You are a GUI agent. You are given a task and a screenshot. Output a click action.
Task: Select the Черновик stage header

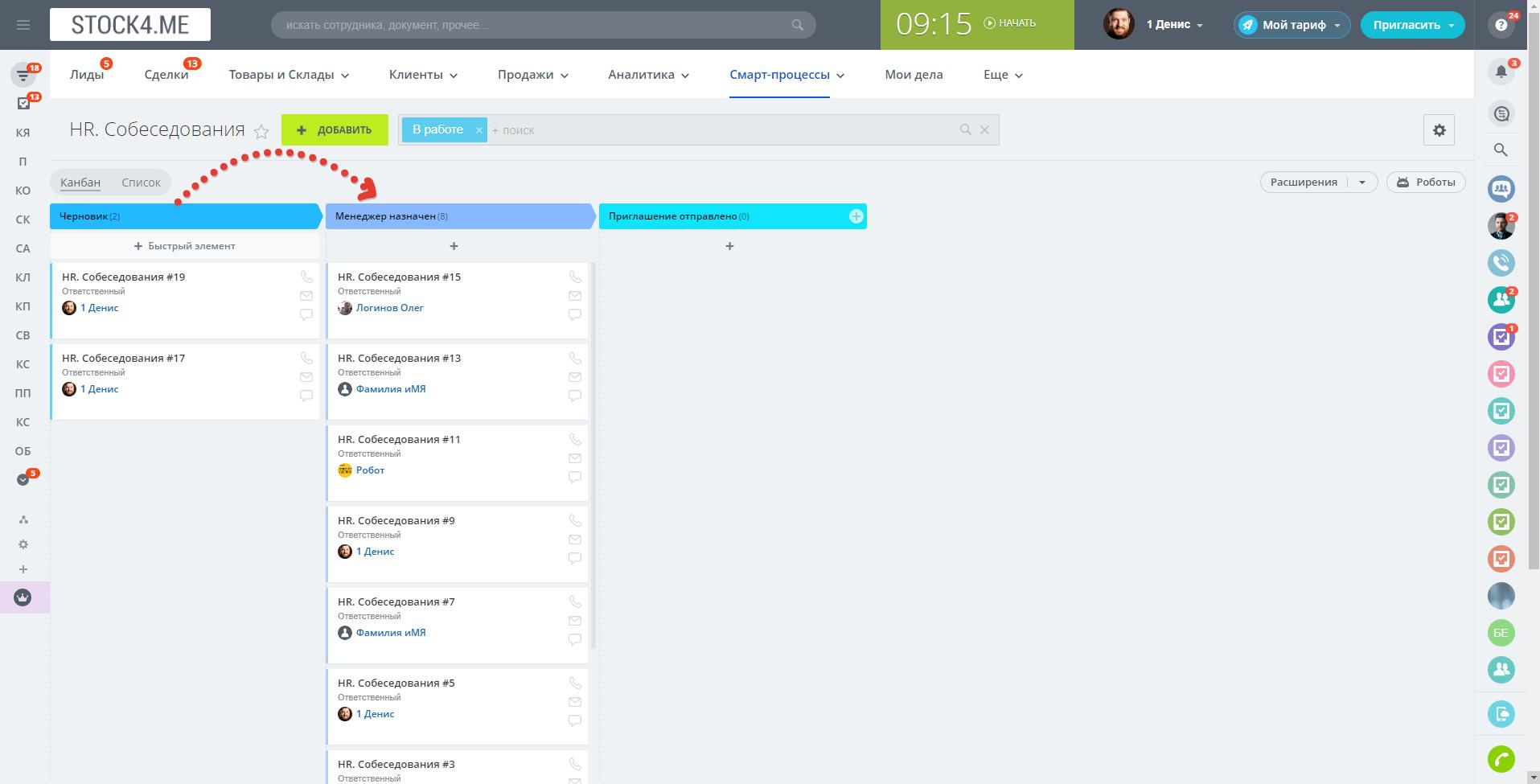(186, 216)
